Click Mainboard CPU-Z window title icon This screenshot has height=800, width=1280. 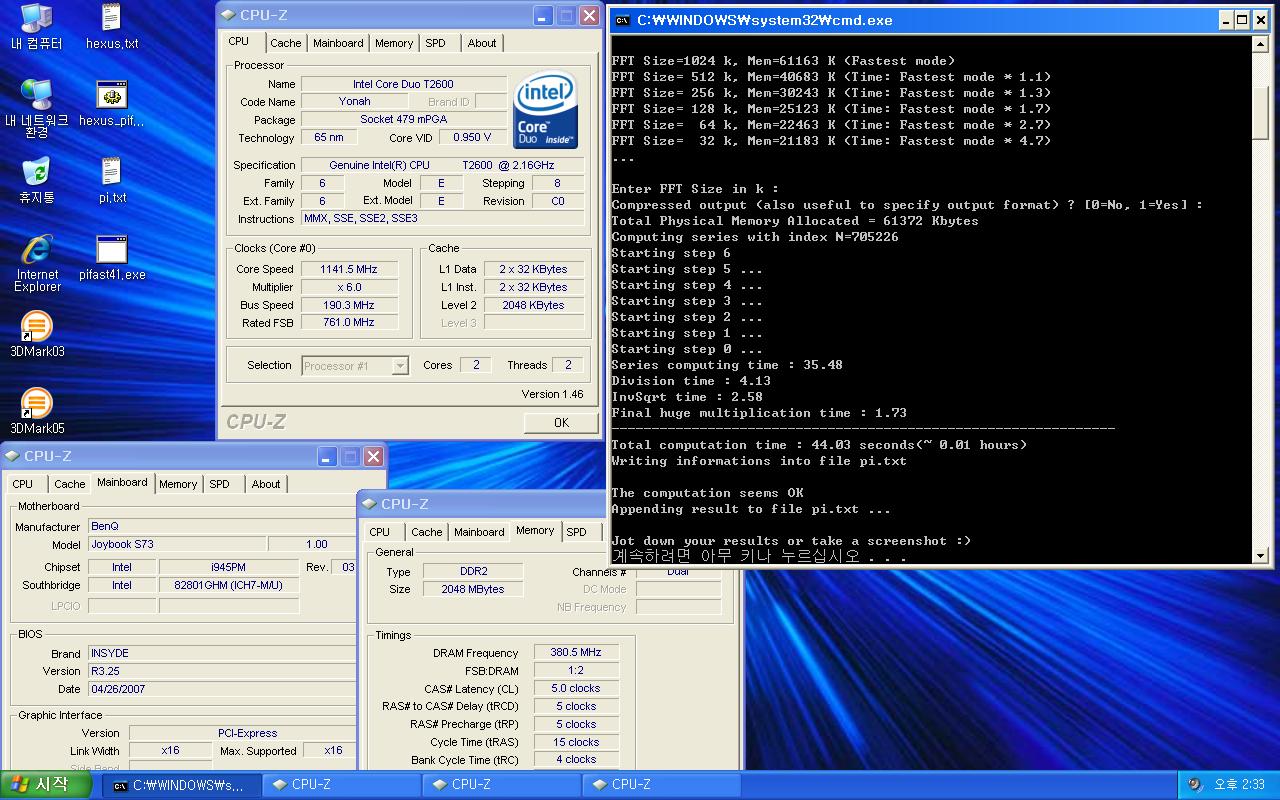[12, 456]
